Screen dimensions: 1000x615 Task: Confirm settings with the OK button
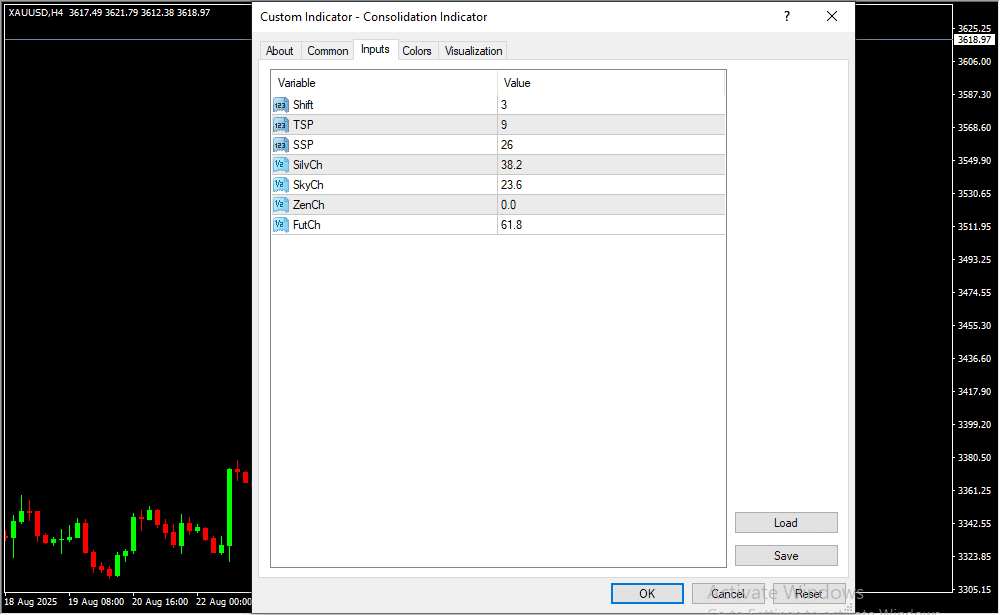pyautogui.click(x=647, y=594)
